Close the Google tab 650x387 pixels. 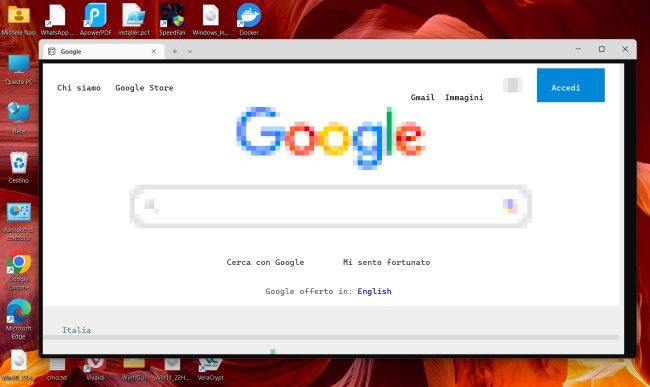(154, 51)
